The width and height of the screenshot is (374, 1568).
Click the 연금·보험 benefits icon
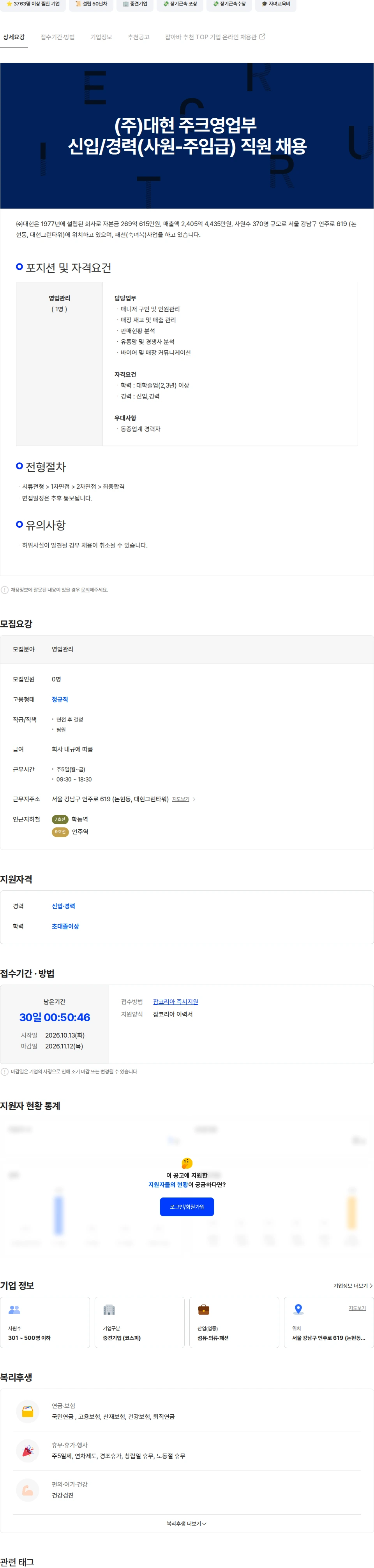[x=28, y=1412]
